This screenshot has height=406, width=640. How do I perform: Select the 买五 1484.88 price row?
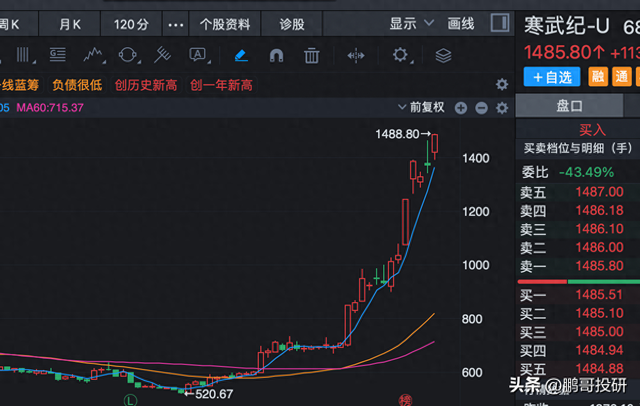point(578,369)
